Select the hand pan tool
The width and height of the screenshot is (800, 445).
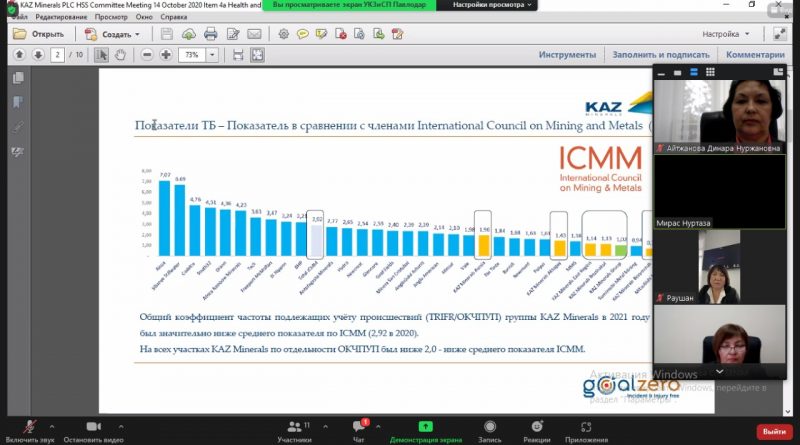(120, 55)
